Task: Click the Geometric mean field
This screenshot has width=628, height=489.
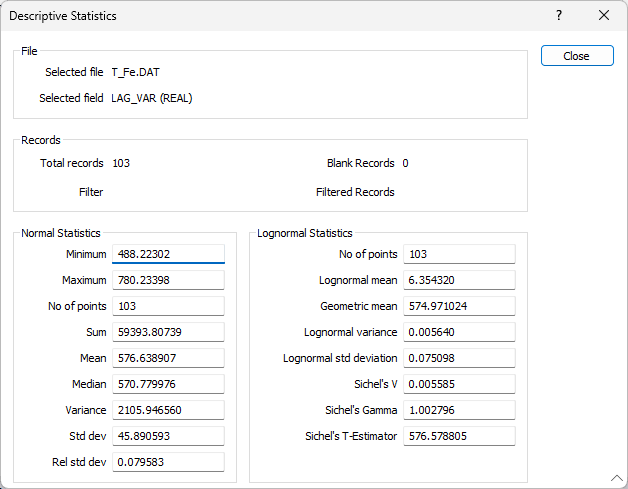Action: (x=459, y=306)
